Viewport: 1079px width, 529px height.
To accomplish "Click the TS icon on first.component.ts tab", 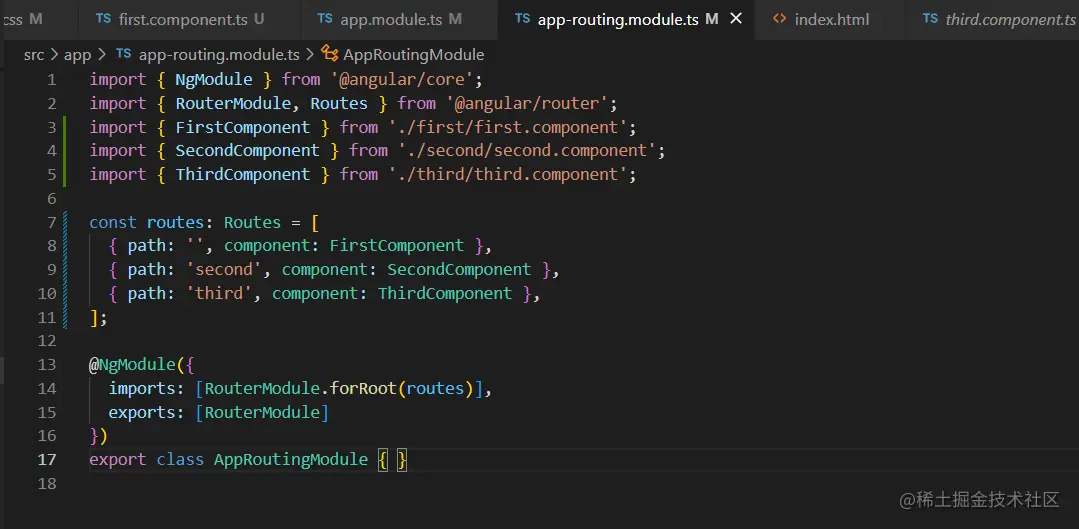I will coord(103,19).
